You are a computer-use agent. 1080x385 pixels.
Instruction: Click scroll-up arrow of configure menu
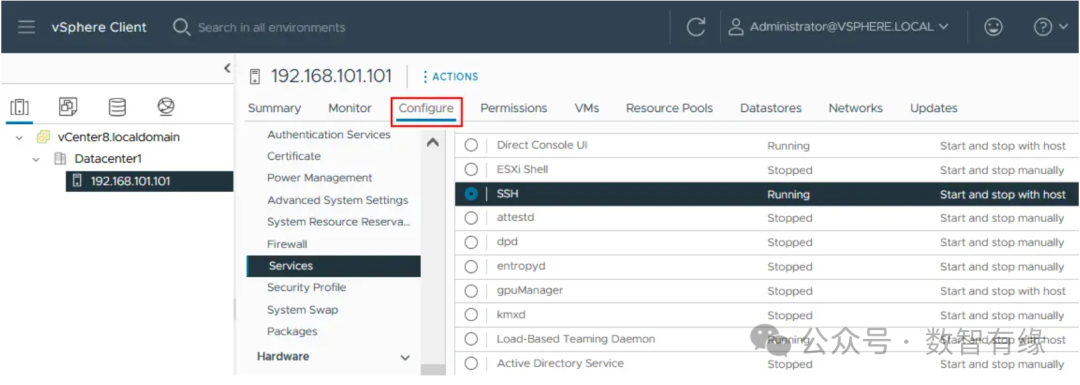(433, 143)
